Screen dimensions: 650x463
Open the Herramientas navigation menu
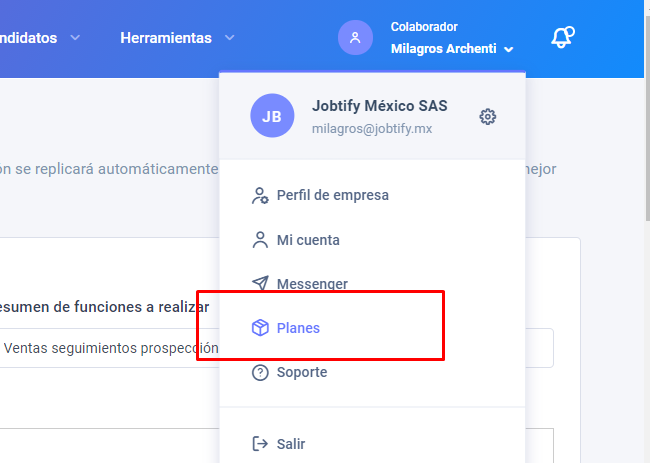pyautogui.click(x=166, y=38)
